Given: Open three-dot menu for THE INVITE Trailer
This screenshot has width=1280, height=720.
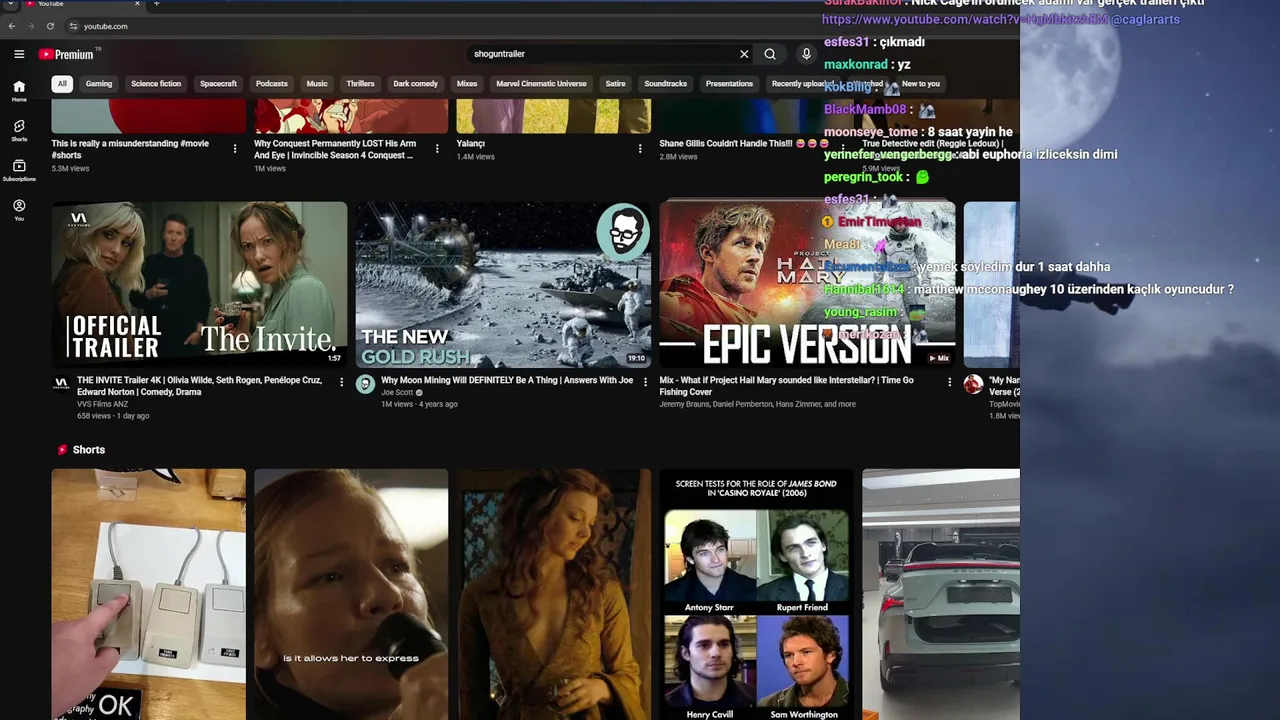Looking at the screenshot, I should click(341, 382).
